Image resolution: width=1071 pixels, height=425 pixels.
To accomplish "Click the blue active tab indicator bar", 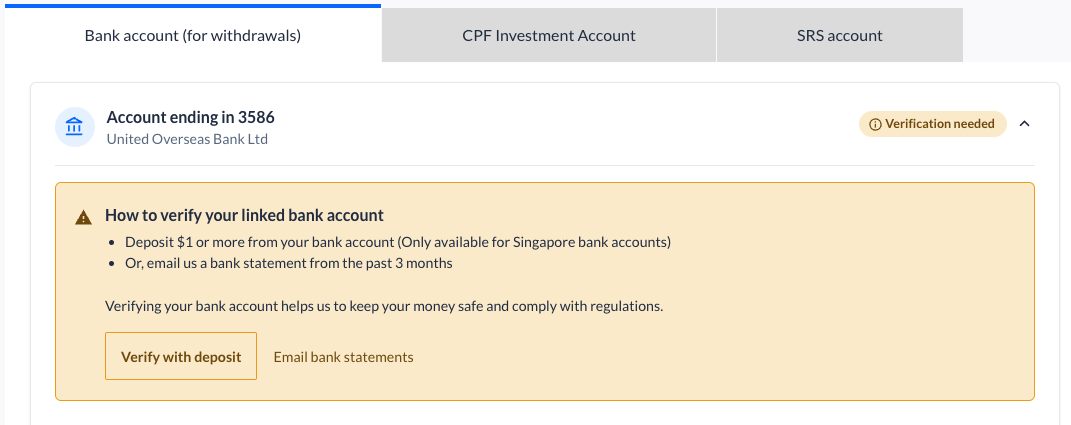I will [x=193, y=5].
